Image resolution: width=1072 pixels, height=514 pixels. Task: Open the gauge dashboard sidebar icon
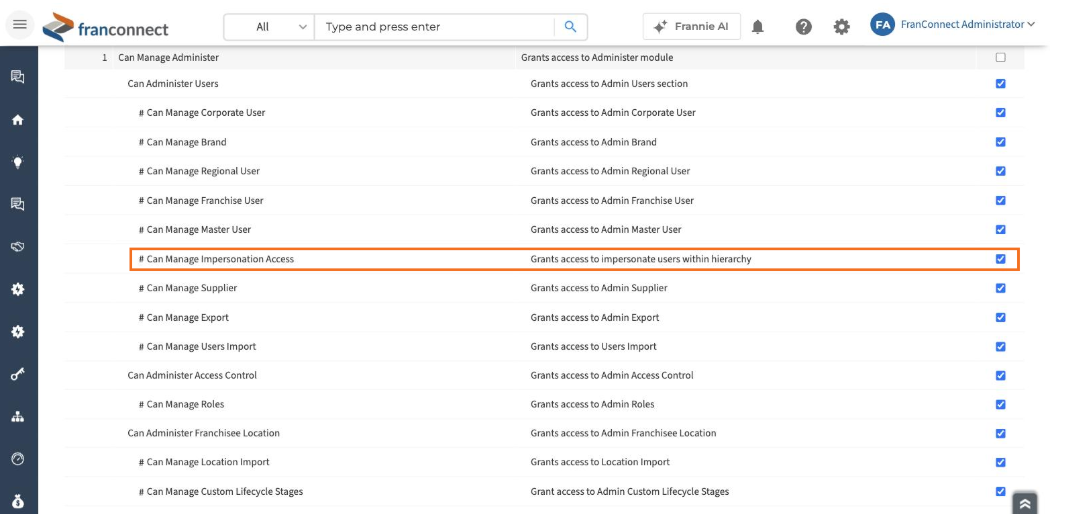coord(18,459)
